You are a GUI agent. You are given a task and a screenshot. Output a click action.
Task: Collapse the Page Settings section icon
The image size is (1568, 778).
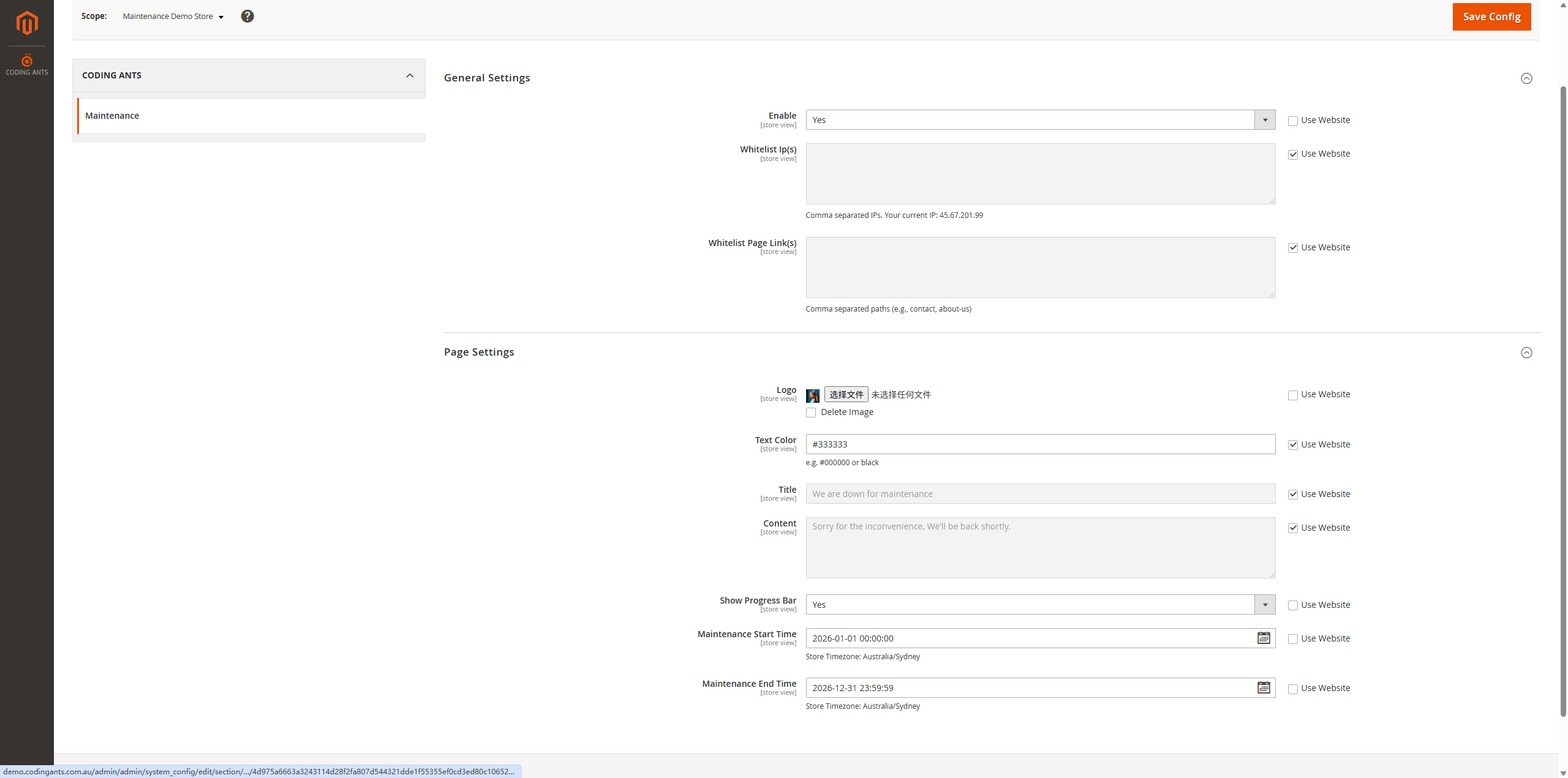(1526, 353)
